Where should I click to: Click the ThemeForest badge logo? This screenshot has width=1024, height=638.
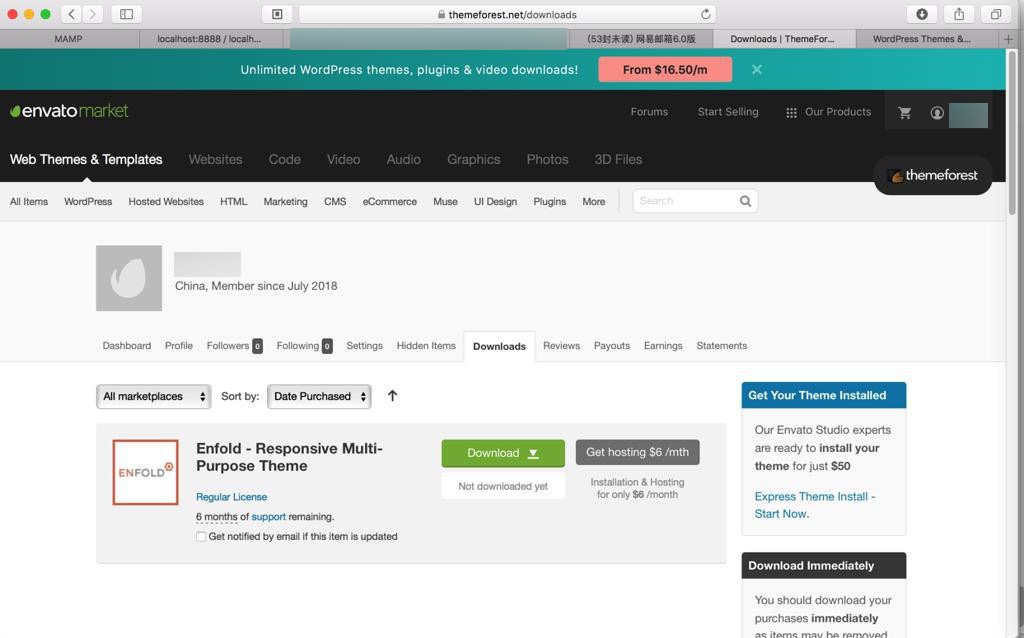[x=933, y=175]
